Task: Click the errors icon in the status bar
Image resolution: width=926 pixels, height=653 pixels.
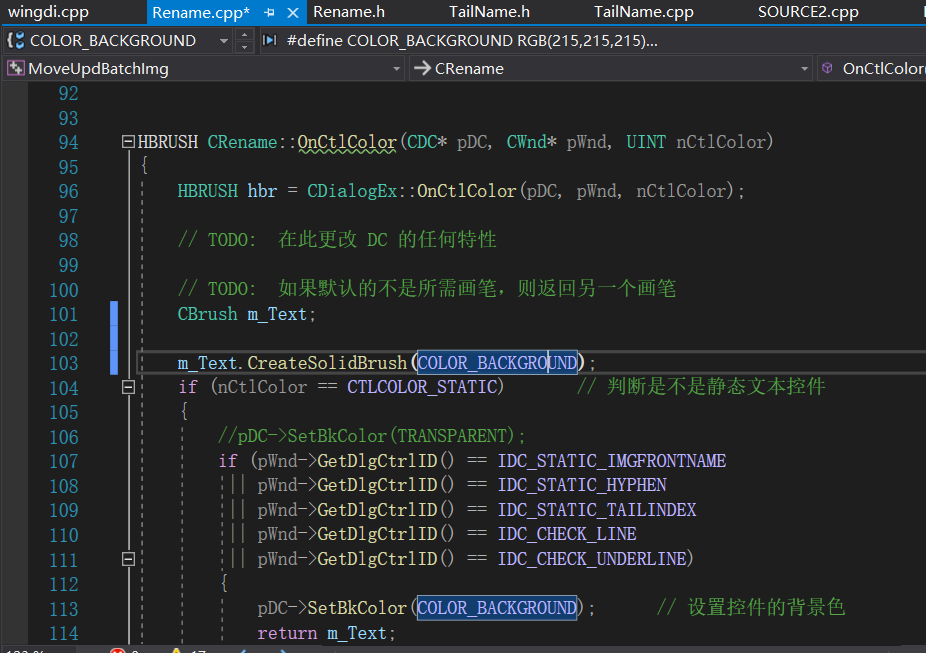Action: [116, 648]
